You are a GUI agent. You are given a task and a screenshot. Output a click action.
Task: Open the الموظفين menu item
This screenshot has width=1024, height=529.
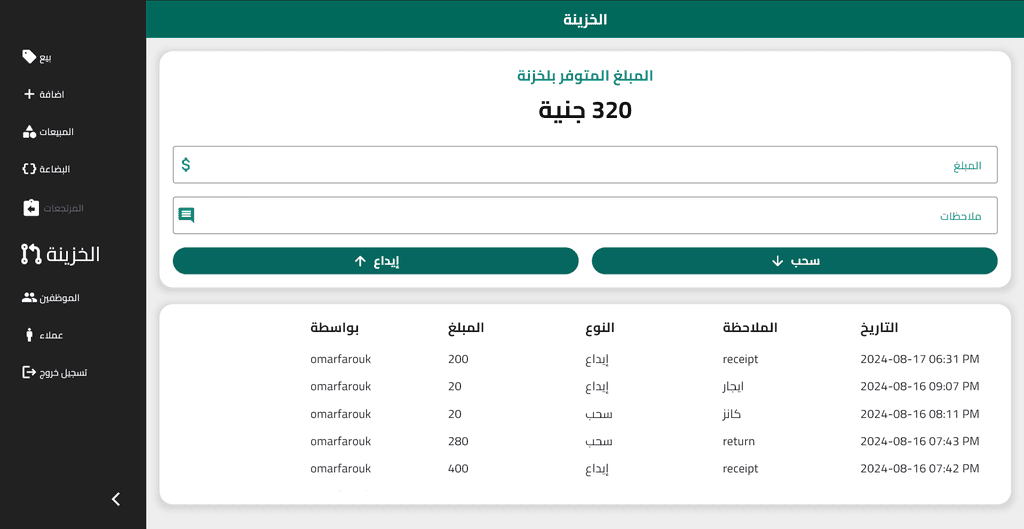tap(50, 298)
